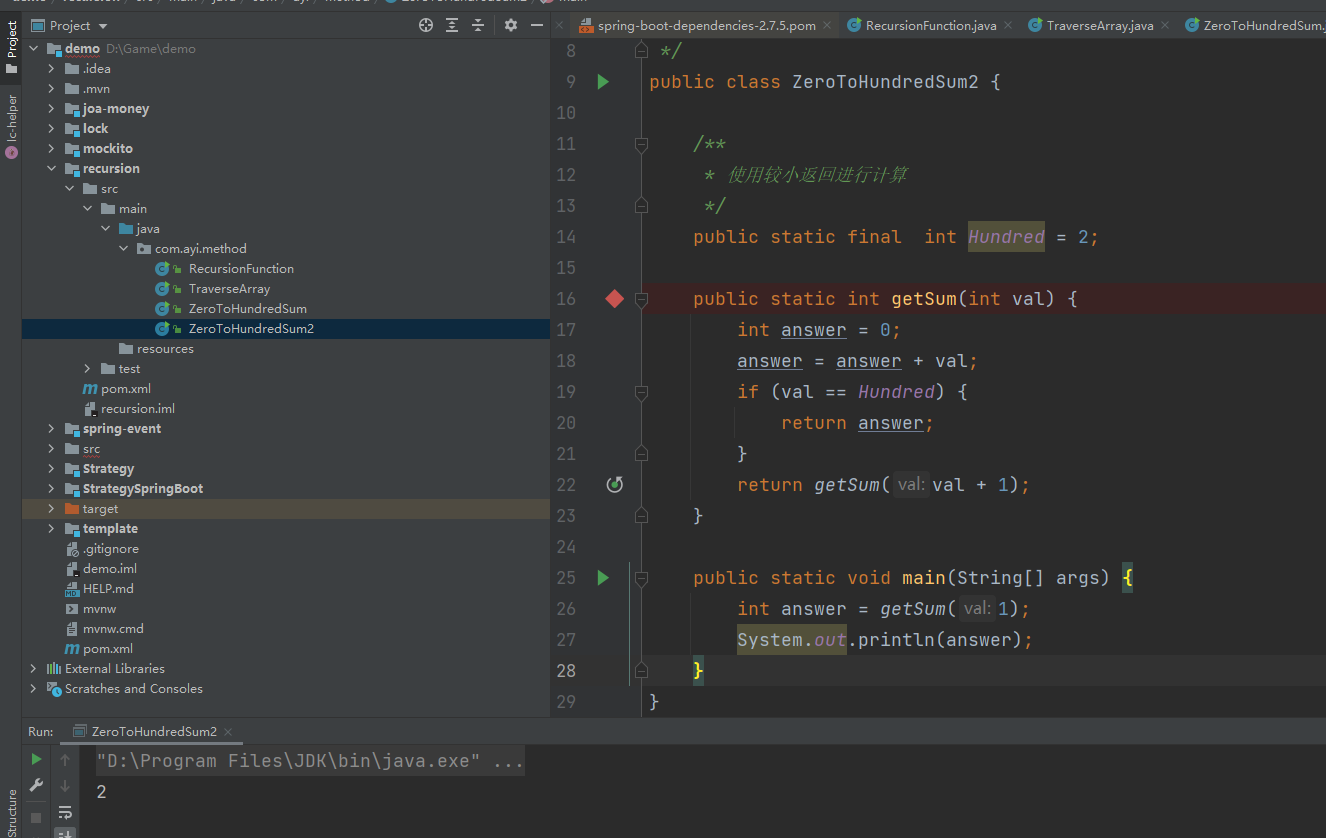Screen dimensions: 1326x838
Task: Fold the getSum method at line 16
Action: (641, 299)
